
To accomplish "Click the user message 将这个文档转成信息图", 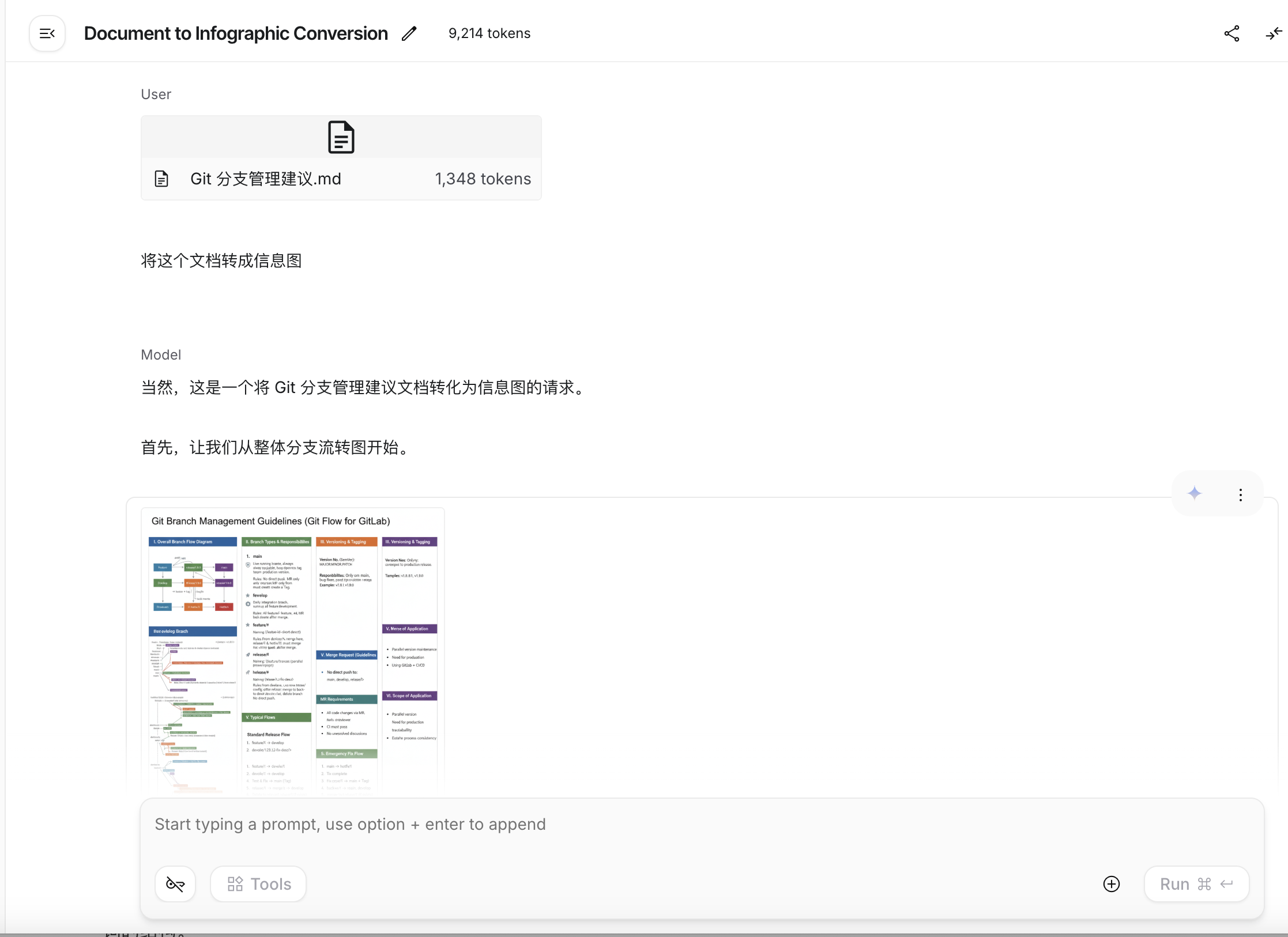I will 221,260.
